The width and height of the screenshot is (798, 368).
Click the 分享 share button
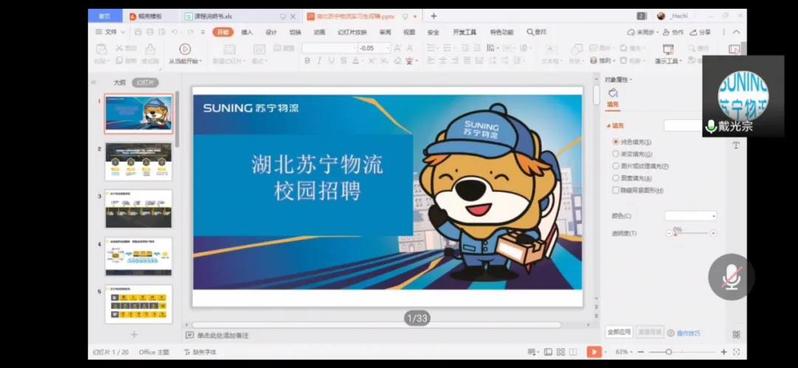coord(701,32)
